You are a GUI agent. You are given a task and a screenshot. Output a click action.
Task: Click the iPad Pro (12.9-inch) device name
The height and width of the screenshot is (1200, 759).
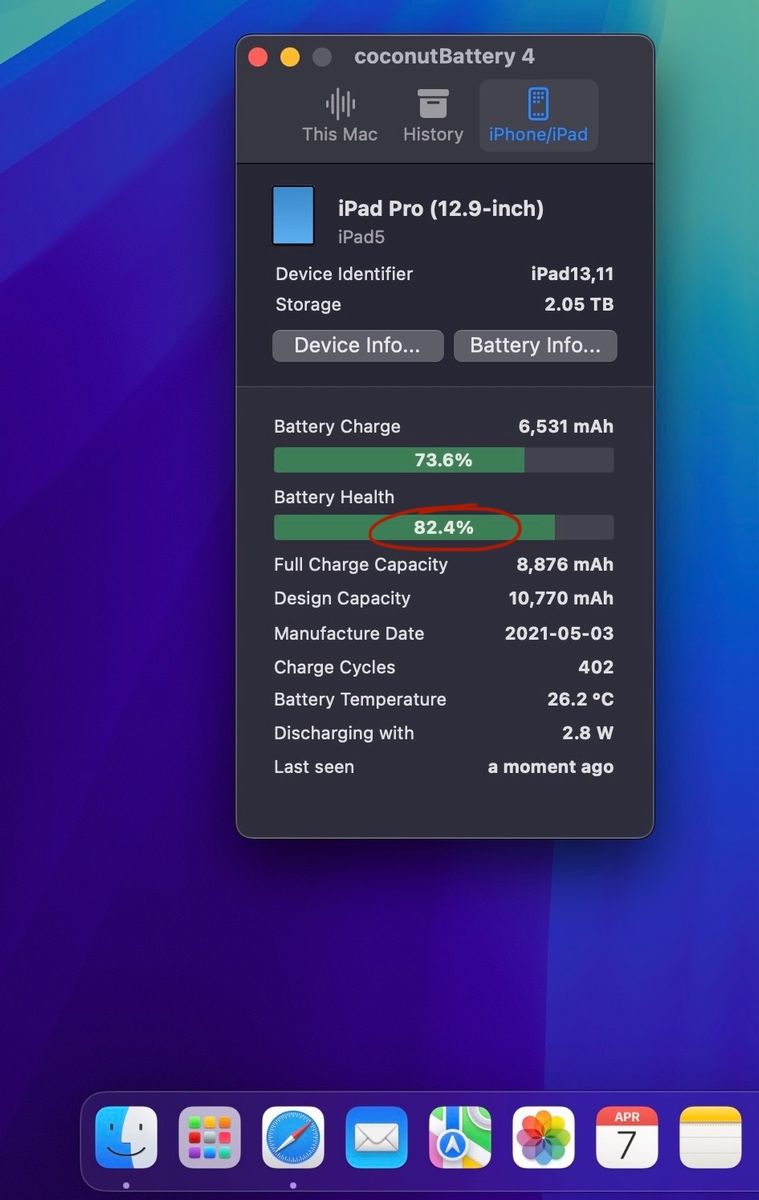click(441, 209)
